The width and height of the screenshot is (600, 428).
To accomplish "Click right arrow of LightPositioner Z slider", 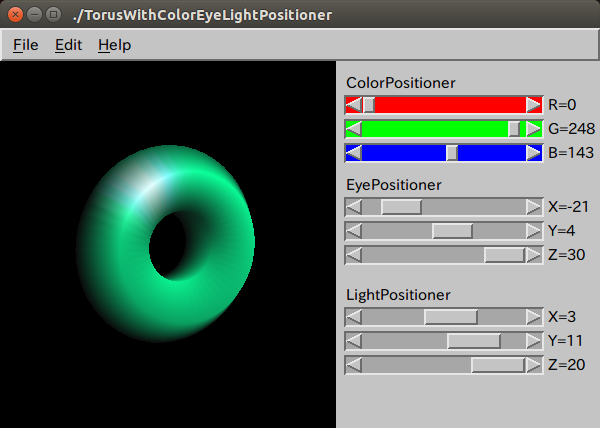I will (x=534, y=365).
